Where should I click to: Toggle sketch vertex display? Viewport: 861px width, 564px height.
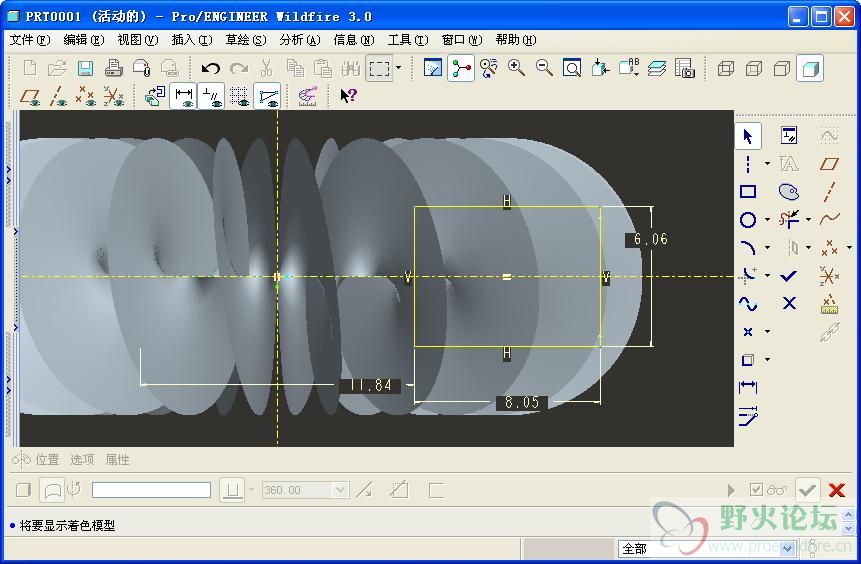coord(267,96)
